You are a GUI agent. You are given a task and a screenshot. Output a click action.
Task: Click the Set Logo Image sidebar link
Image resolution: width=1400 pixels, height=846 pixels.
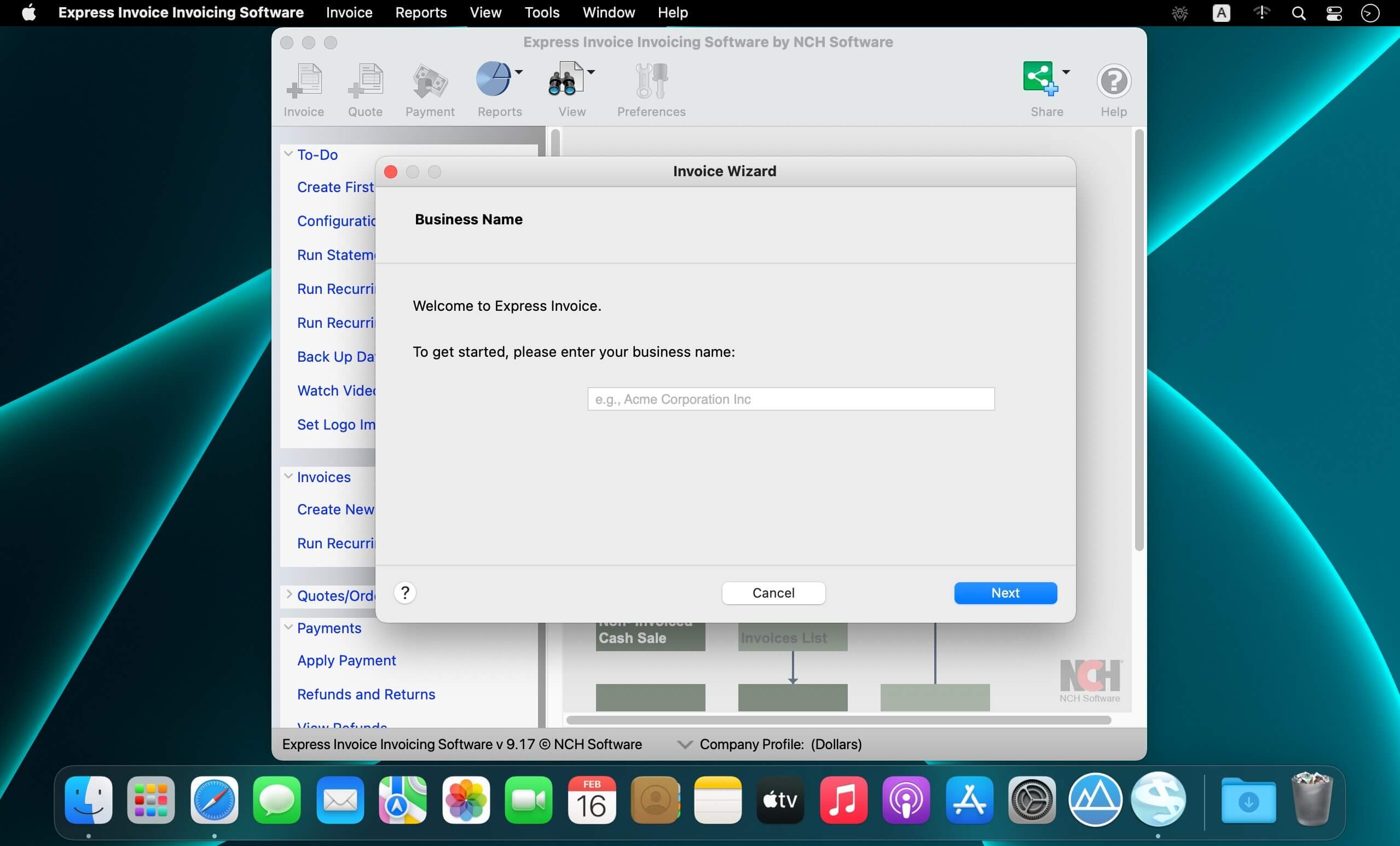pos(337,425)
